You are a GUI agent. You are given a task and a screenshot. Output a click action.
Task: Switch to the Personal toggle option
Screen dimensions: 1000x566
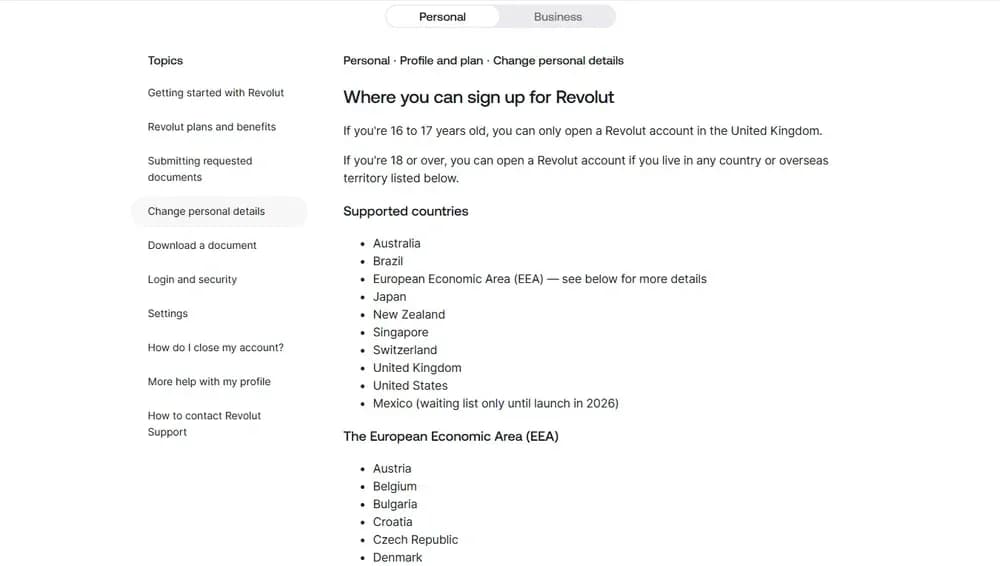coord(442,17)
